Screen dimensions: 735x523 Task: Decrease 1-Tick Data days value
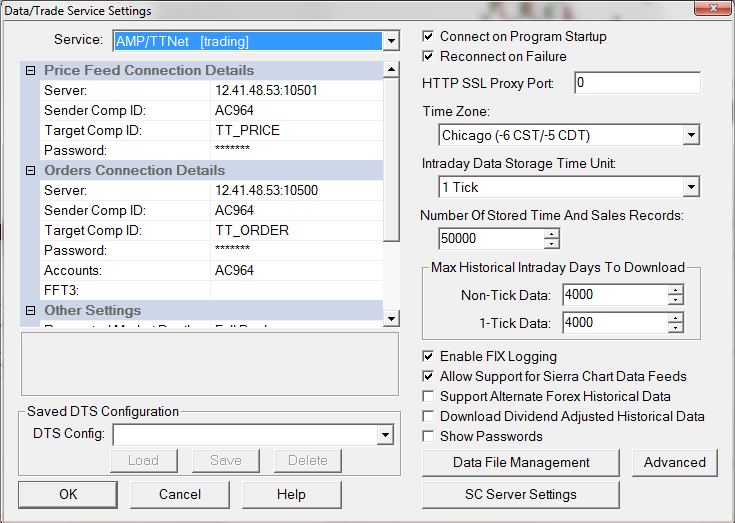tap(675, 328)
